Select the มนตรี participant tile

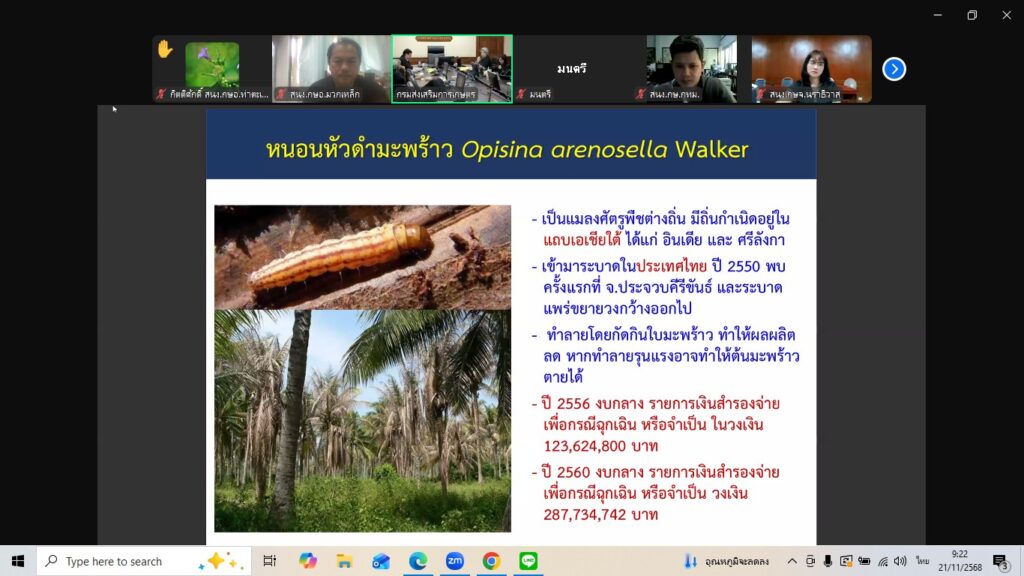(x=572, y=69)
